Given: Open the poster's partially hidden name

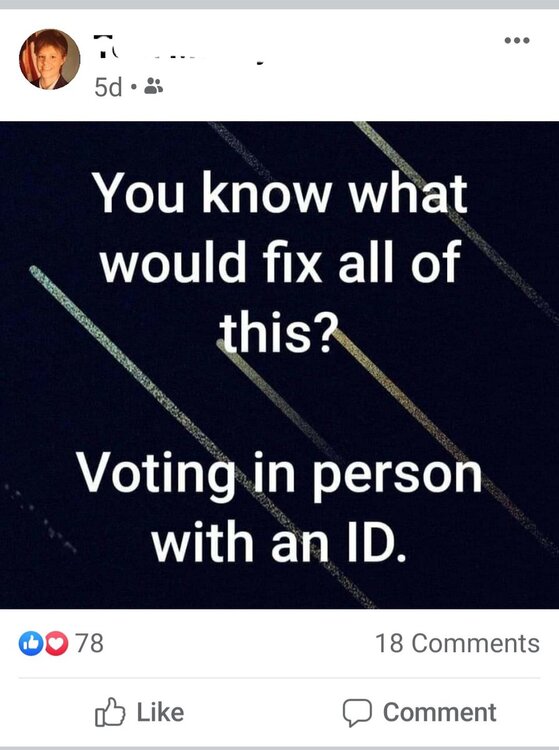Looking at the screenshot, I should click(179, 50).
